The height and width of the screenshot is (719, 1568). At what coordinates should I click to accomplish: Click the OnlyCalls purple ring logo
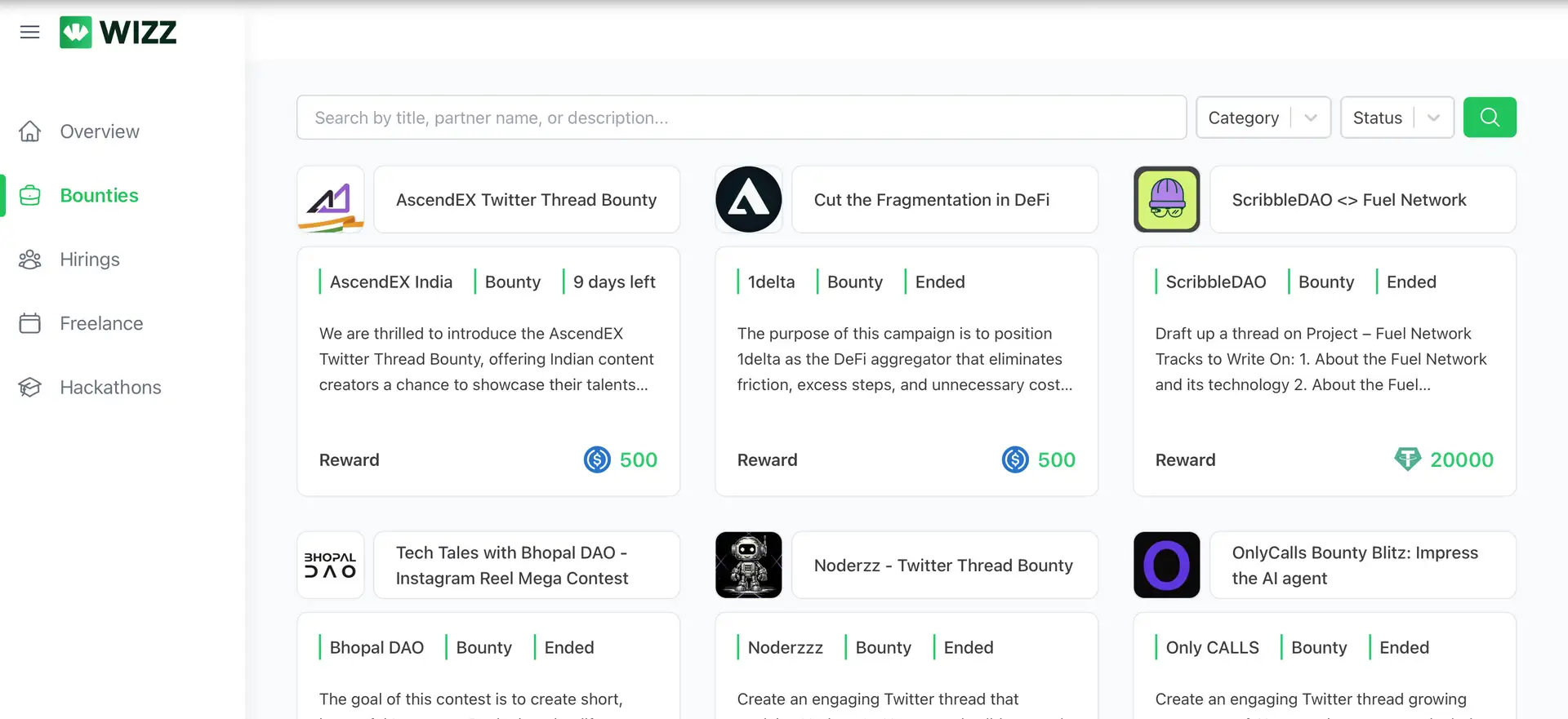click(x=1166, y=566)
